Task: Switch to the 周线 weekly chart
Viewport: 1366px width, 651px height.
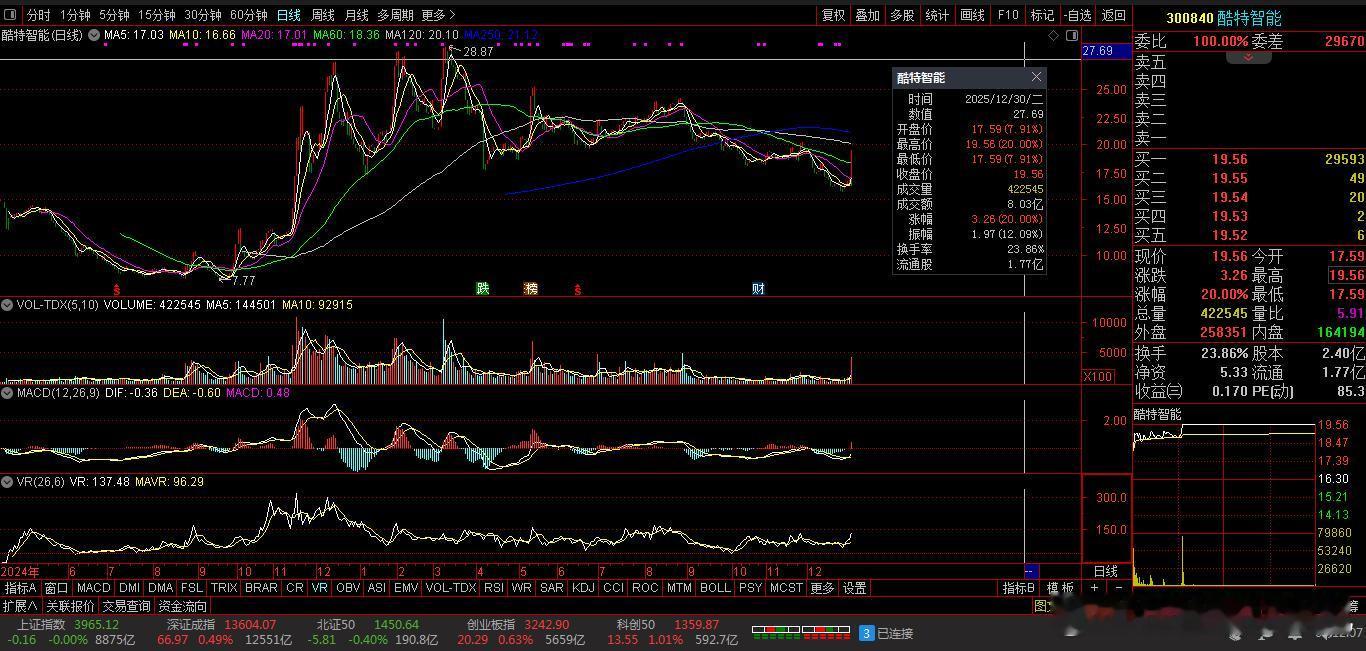Action: point(322,15)
